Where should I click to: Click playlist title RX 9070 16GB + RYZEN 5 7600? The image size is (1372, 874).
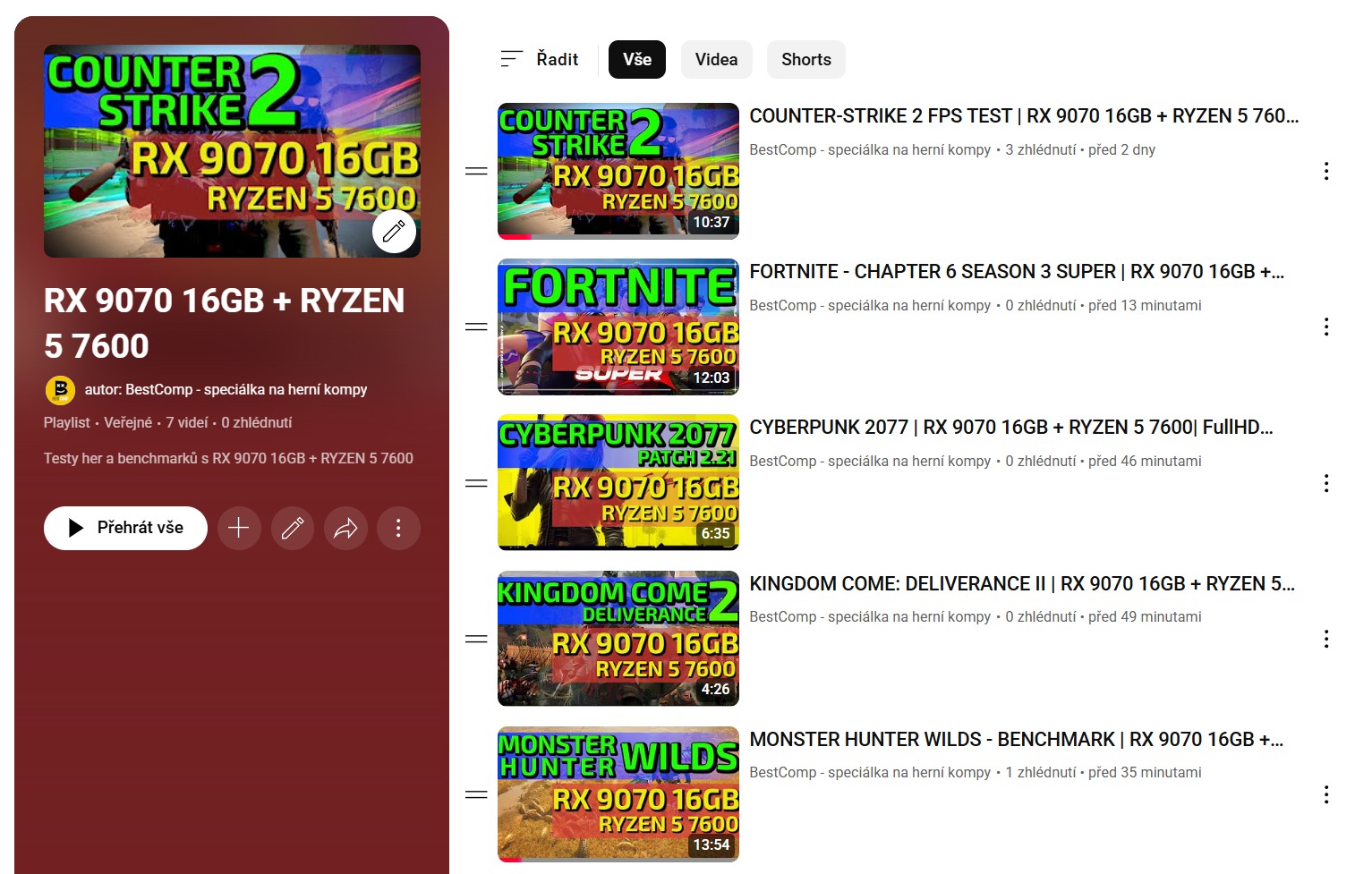pos(224,323)
